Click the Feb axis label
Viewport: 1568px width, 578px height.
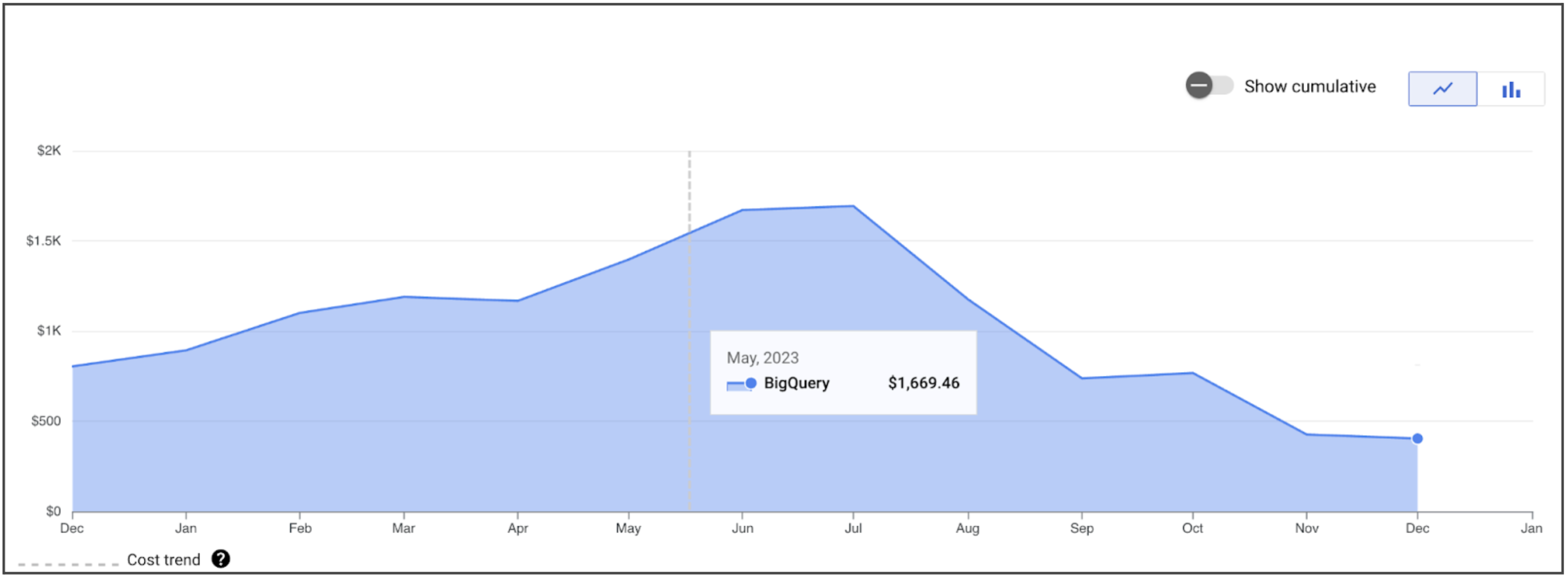(300, 529)
